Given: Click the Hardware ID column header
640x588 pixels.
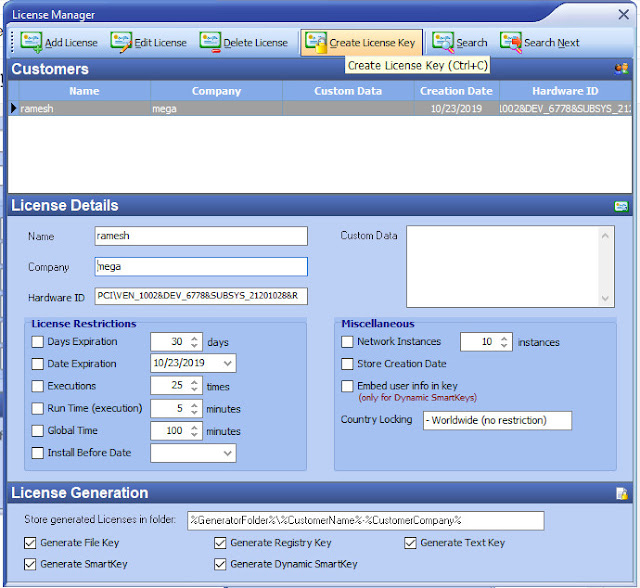Looking at the screenshot, I should pyautogui.click(x=565, y=91).
